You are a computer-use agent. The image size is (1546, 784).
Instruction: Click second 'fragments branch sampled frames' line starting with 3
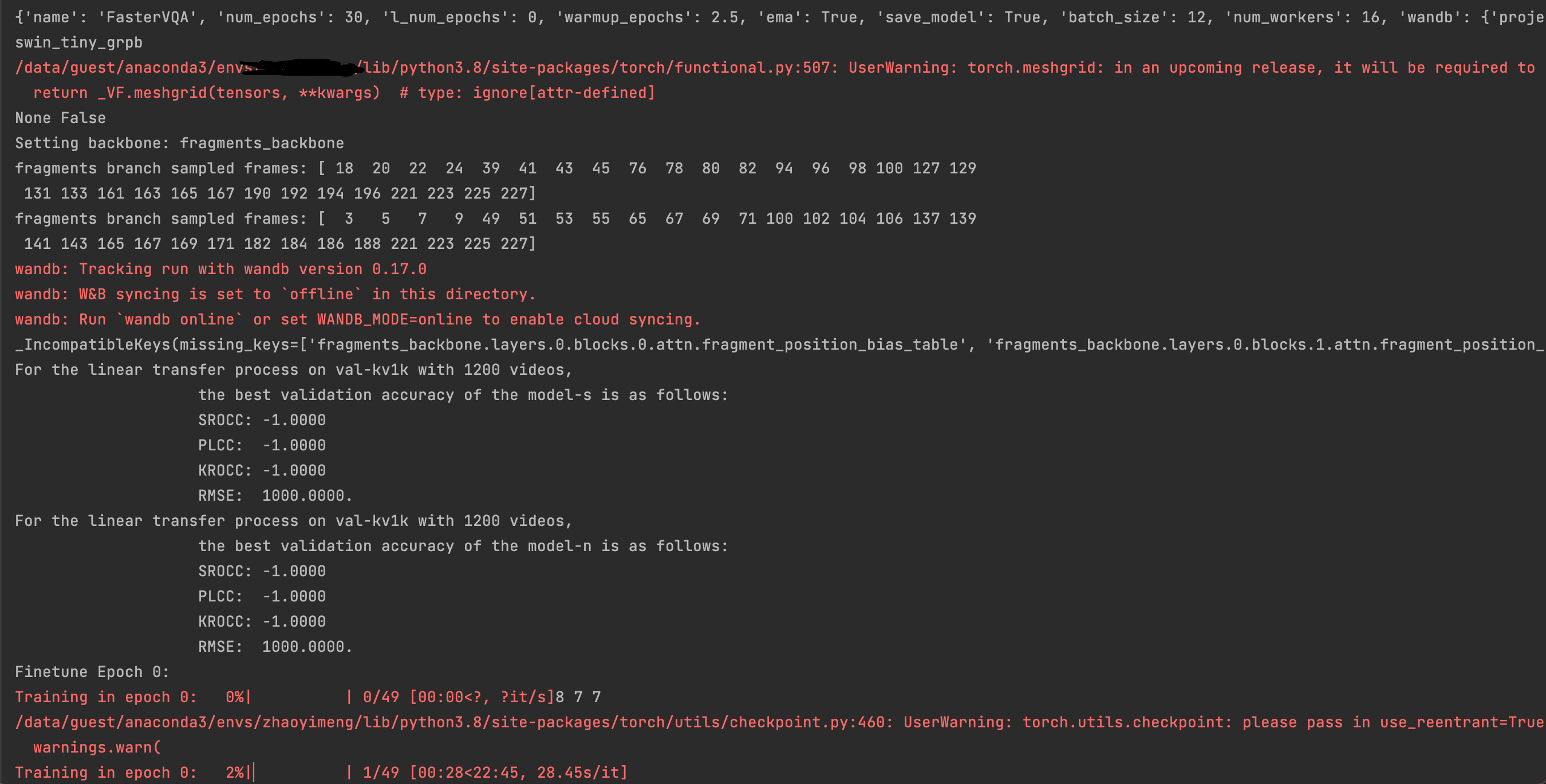(496, 219)
